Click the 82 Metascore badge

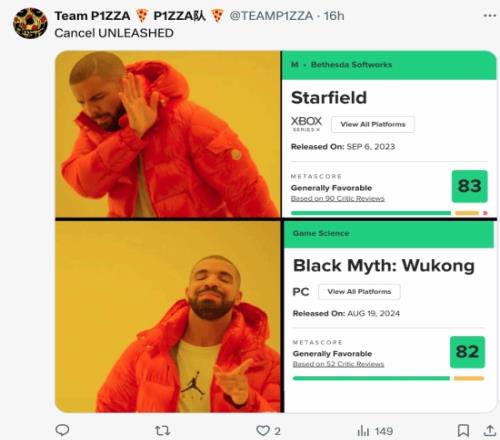pos(467,352)
